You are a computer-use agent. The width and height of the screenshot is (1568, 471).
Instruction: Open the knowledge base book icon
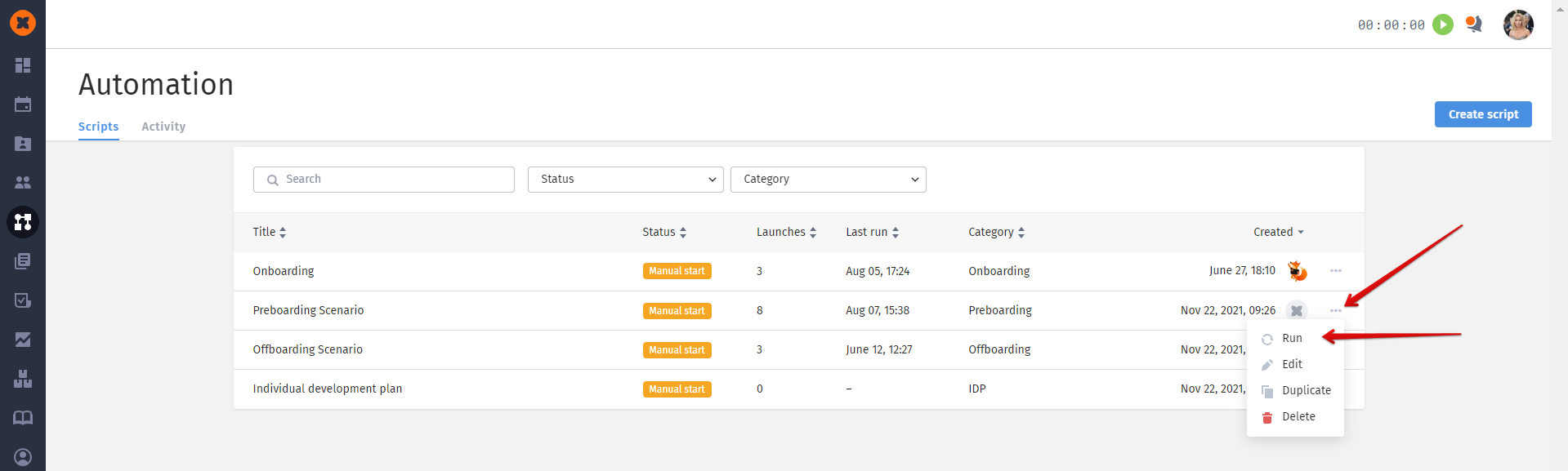[23, 418]
